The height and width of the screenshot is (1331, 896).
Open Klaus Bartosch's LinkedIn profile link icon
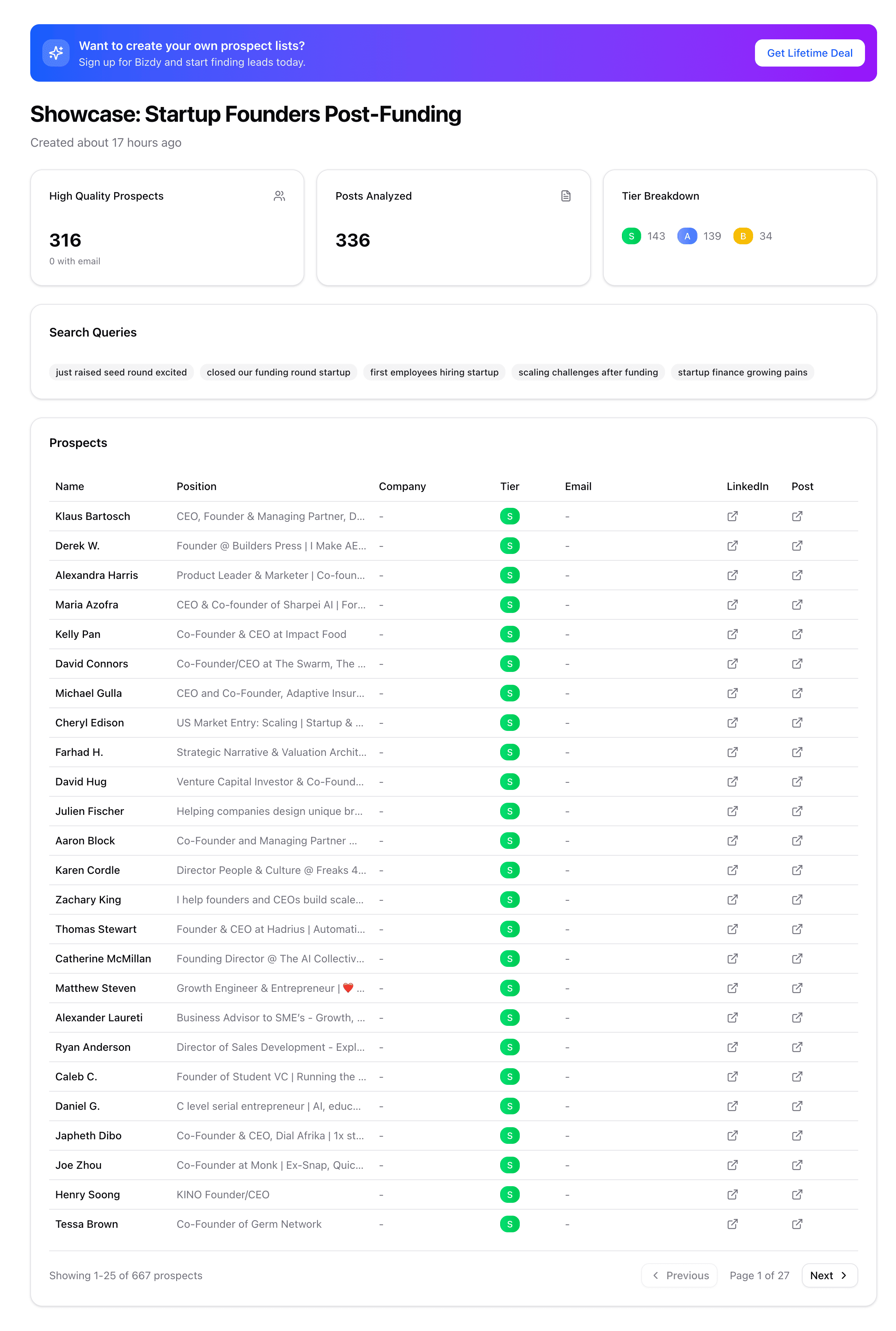click(732, 516)
